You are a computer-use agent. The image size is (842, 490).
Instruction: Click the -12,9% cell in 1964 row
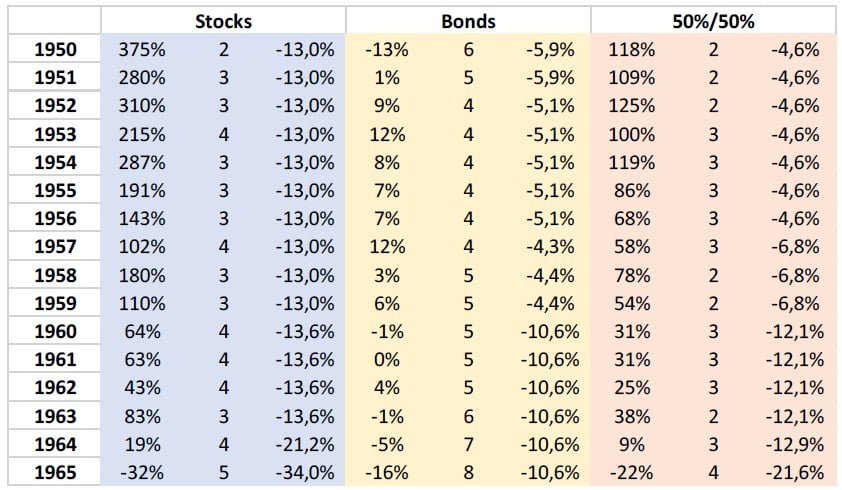coord(796,442)
